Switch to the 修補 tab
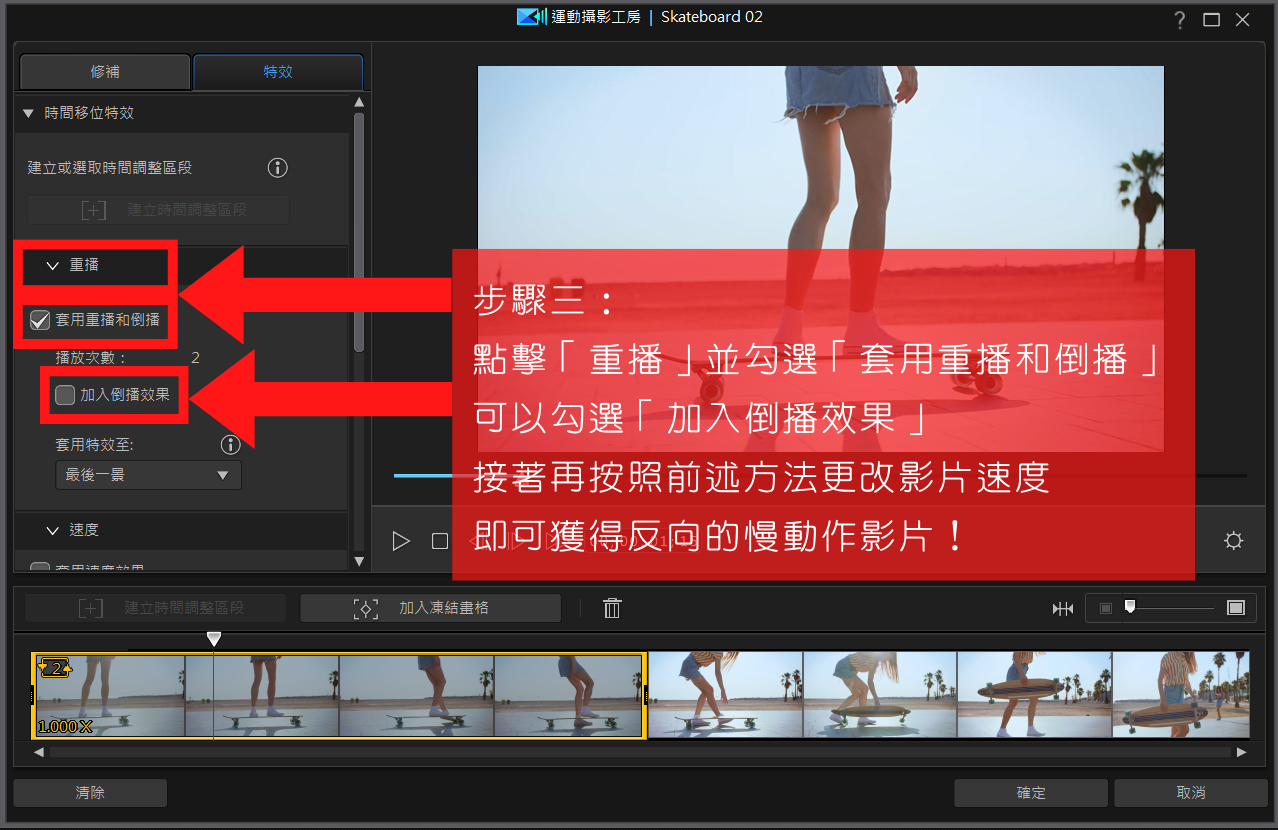Screen dimensions: 1278x830 click(105, 72)
